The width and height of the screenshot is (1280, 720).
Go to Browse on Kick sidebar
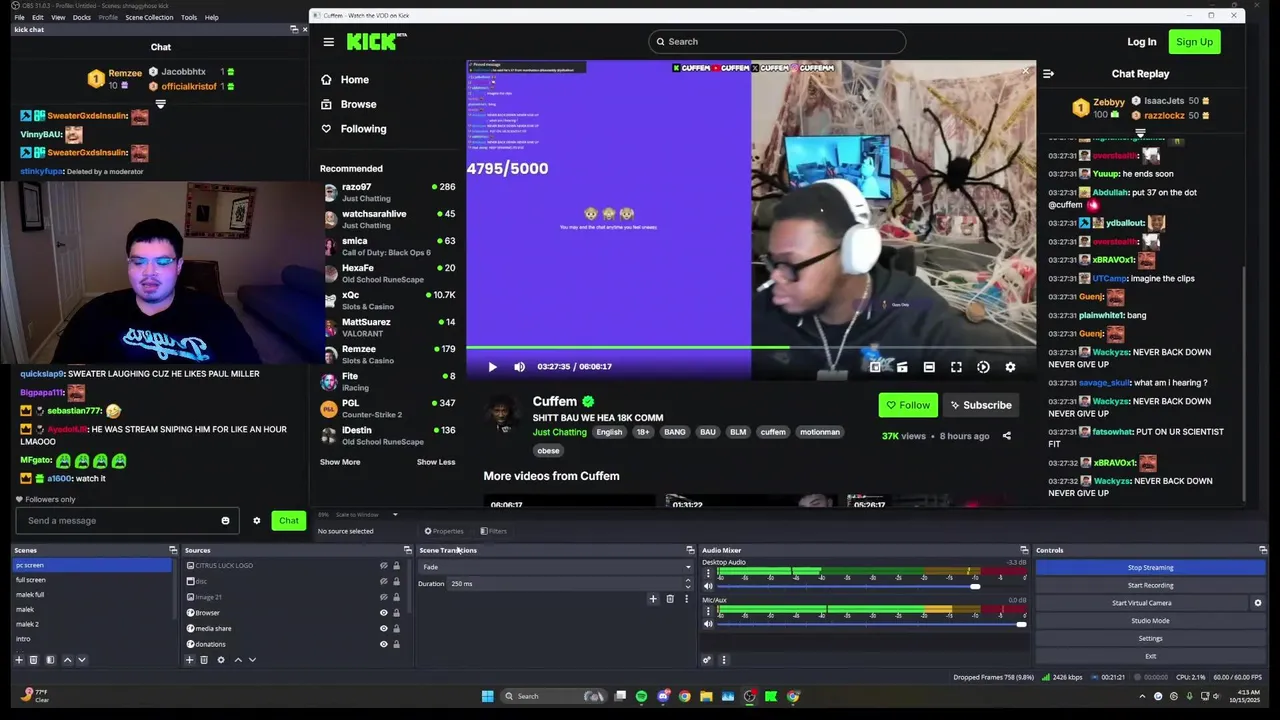[358, 104]
